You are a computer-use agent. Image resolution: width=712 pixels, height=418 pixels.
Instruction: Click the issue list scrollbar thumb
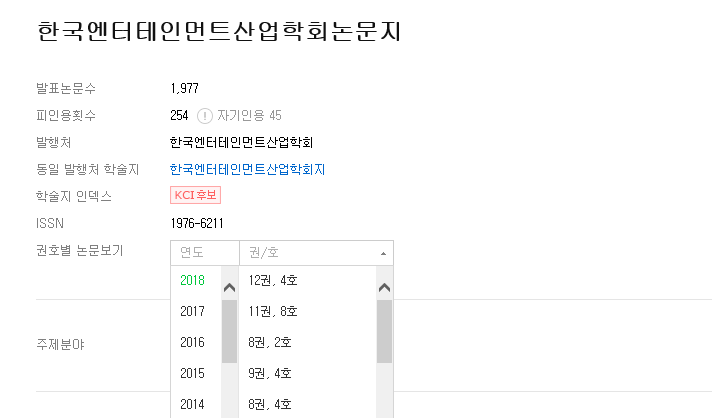tap(384, 330)
